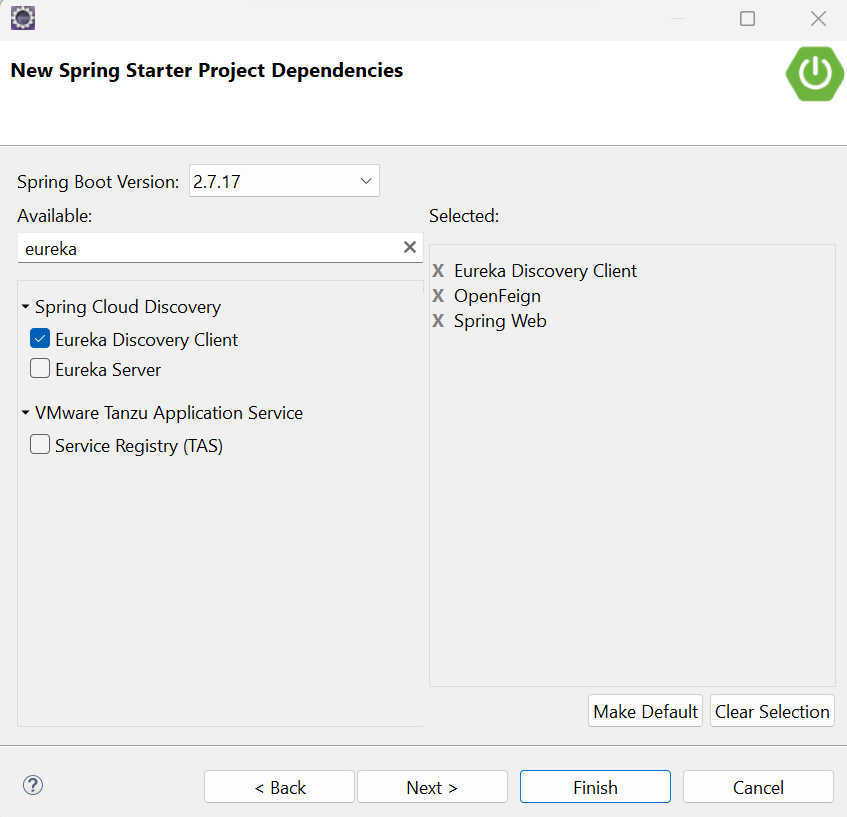Click the Eureka Server label
Image resolution: width=847 pixels, height=817 pixels.
tap(108, 370)
